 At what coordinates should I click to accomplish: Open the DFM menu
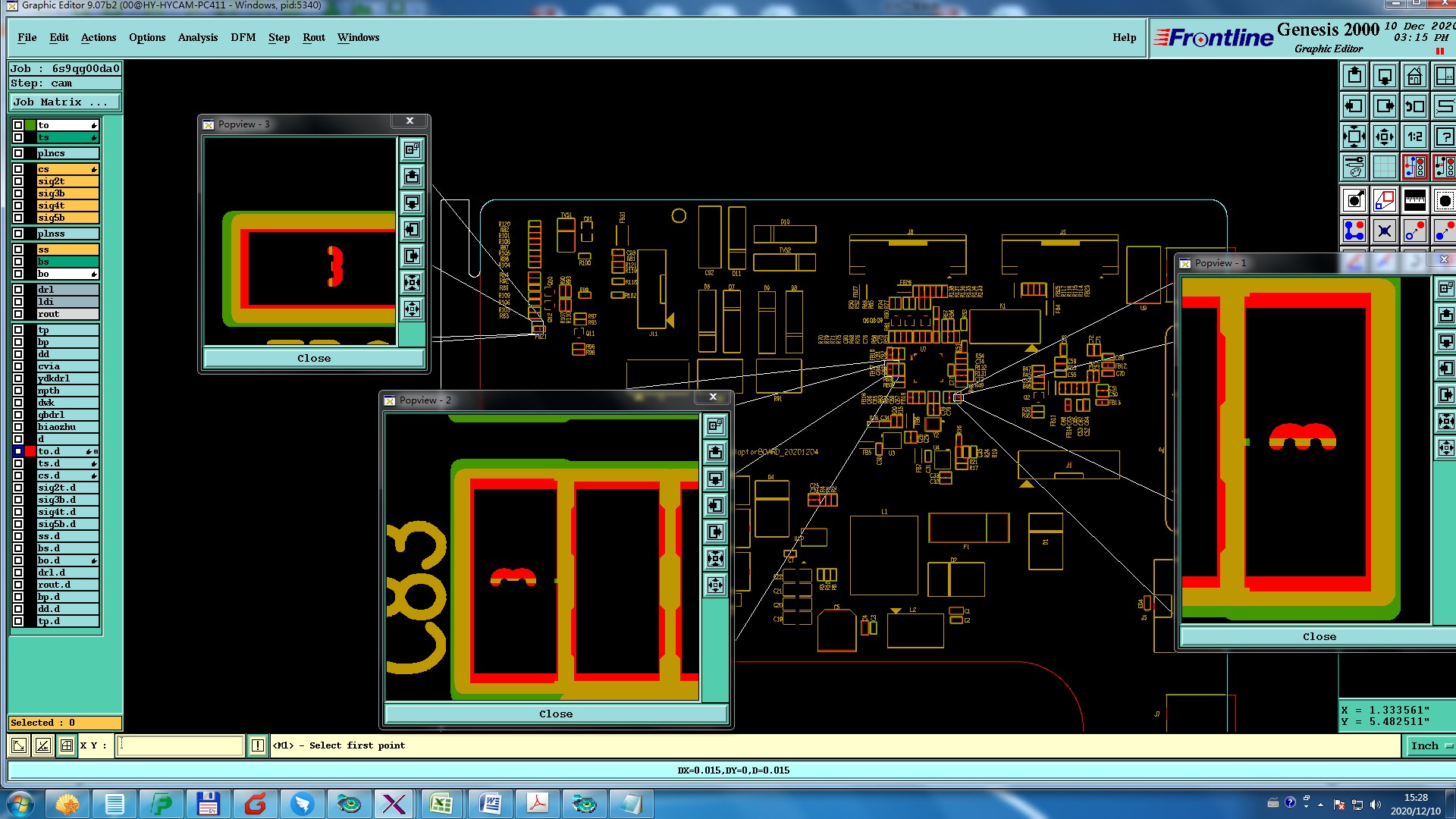point(243,37)
